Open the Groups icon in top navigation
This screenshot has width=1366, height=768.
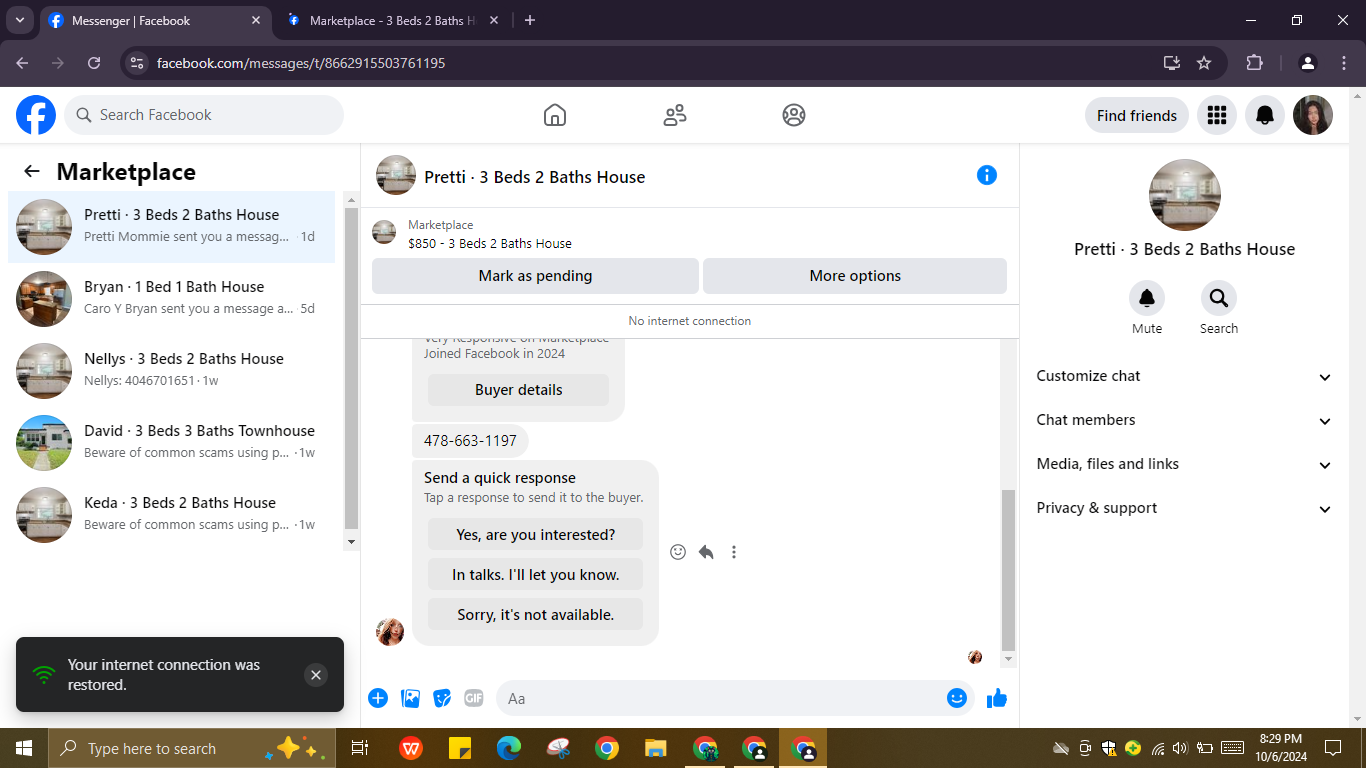794,115
